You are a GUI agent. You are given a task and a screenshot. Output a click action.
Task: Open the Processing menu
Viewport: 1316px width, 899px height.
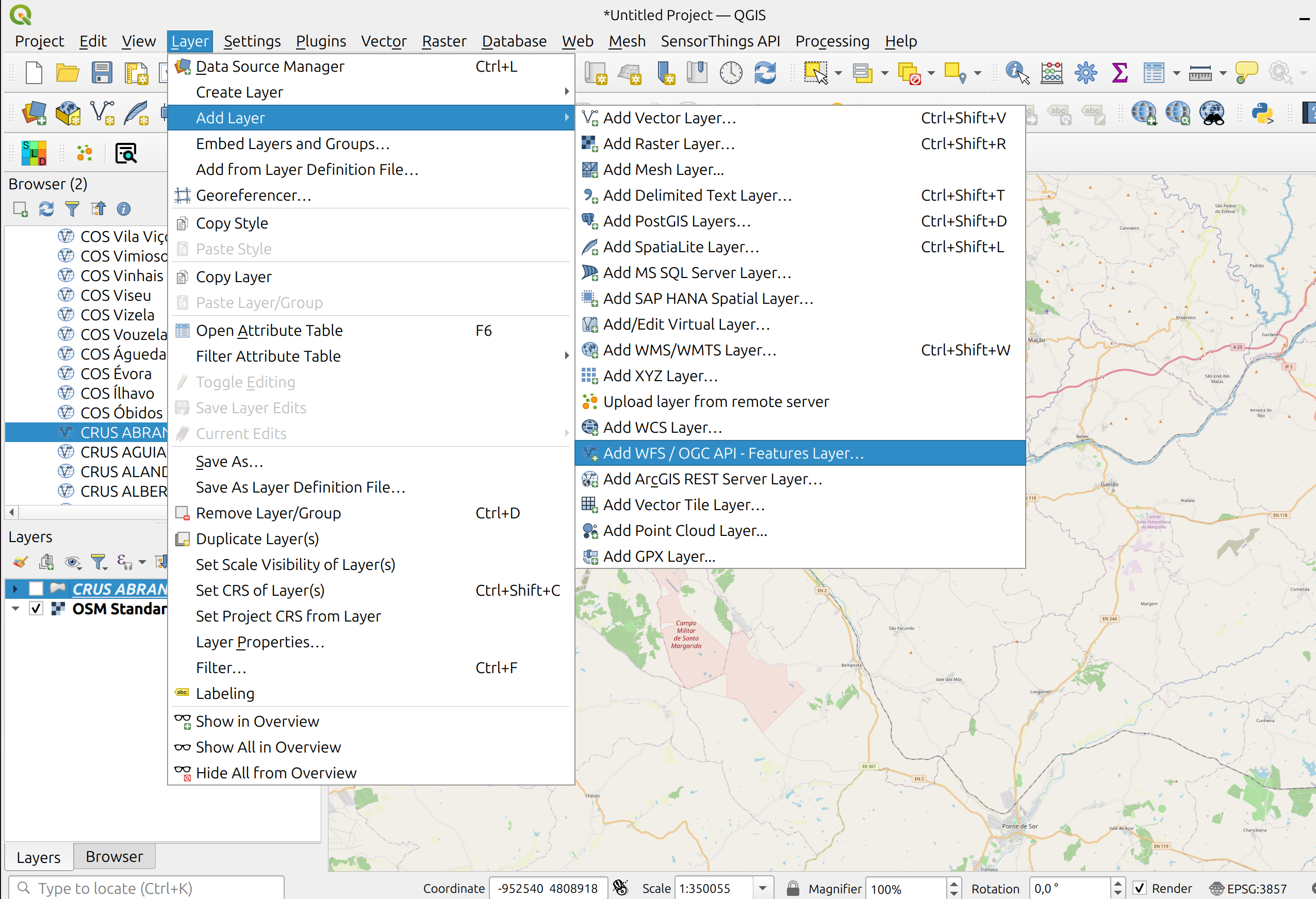(x=832, y=41)
